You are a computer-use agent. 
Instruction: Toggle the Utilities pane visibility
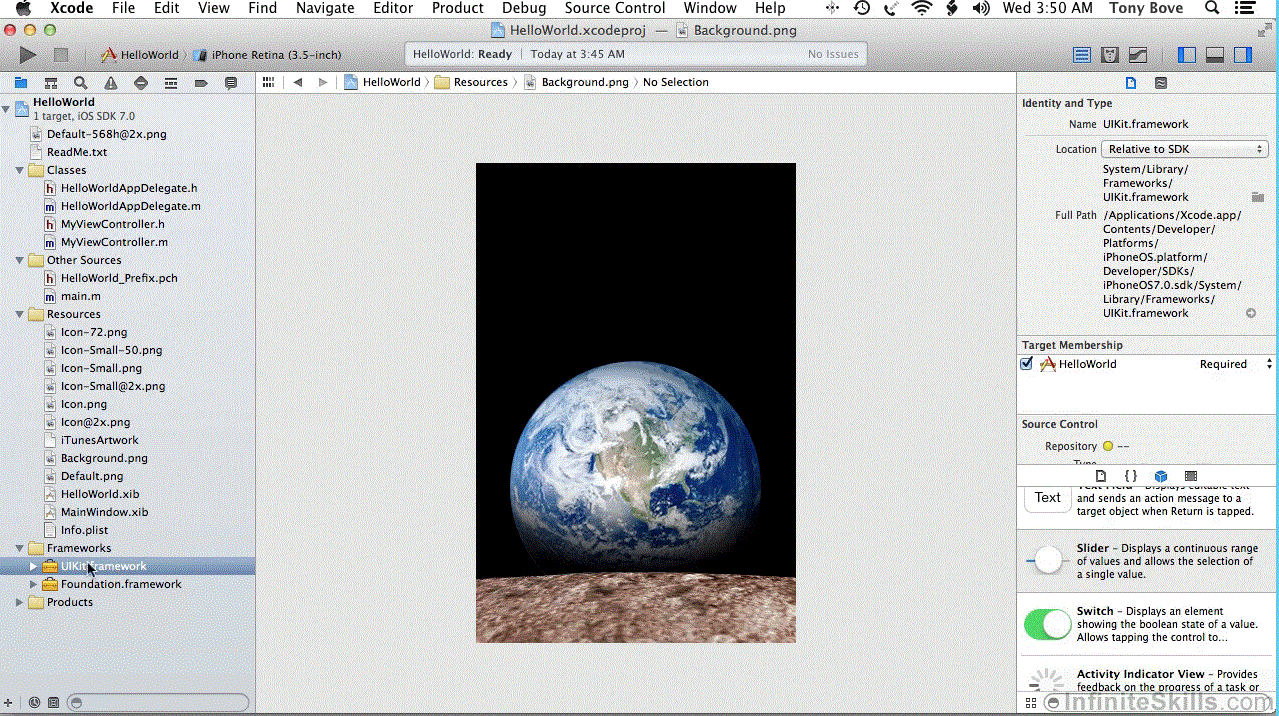(x=1243, y=55)
